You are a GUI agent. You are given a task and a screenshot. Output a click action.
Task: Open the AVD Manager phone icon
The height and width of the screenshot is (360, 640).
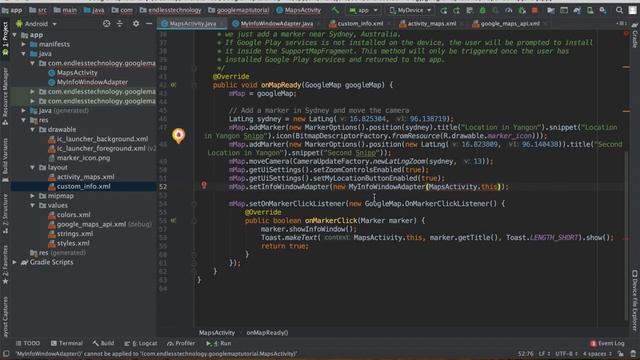[590, 10]
